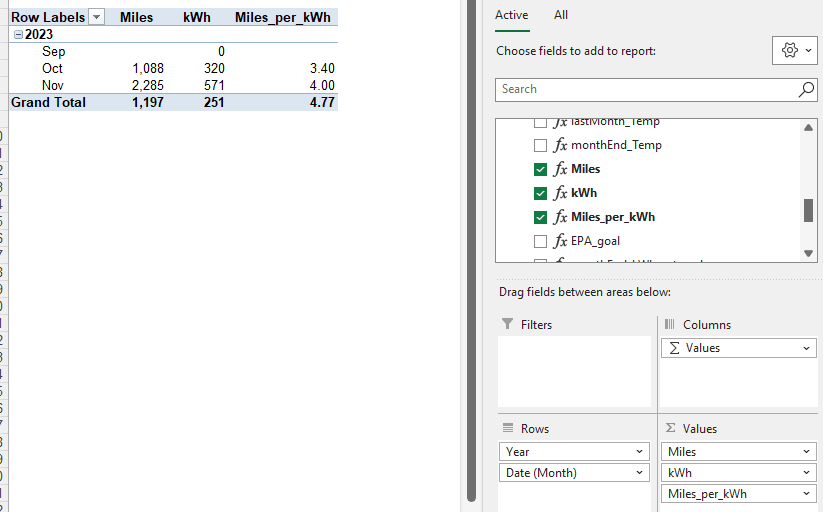Image resolution: width=823 pixels, height=512 pixels.
Task: Open the gear Tools settings button
Action: (x=795, y=50)
